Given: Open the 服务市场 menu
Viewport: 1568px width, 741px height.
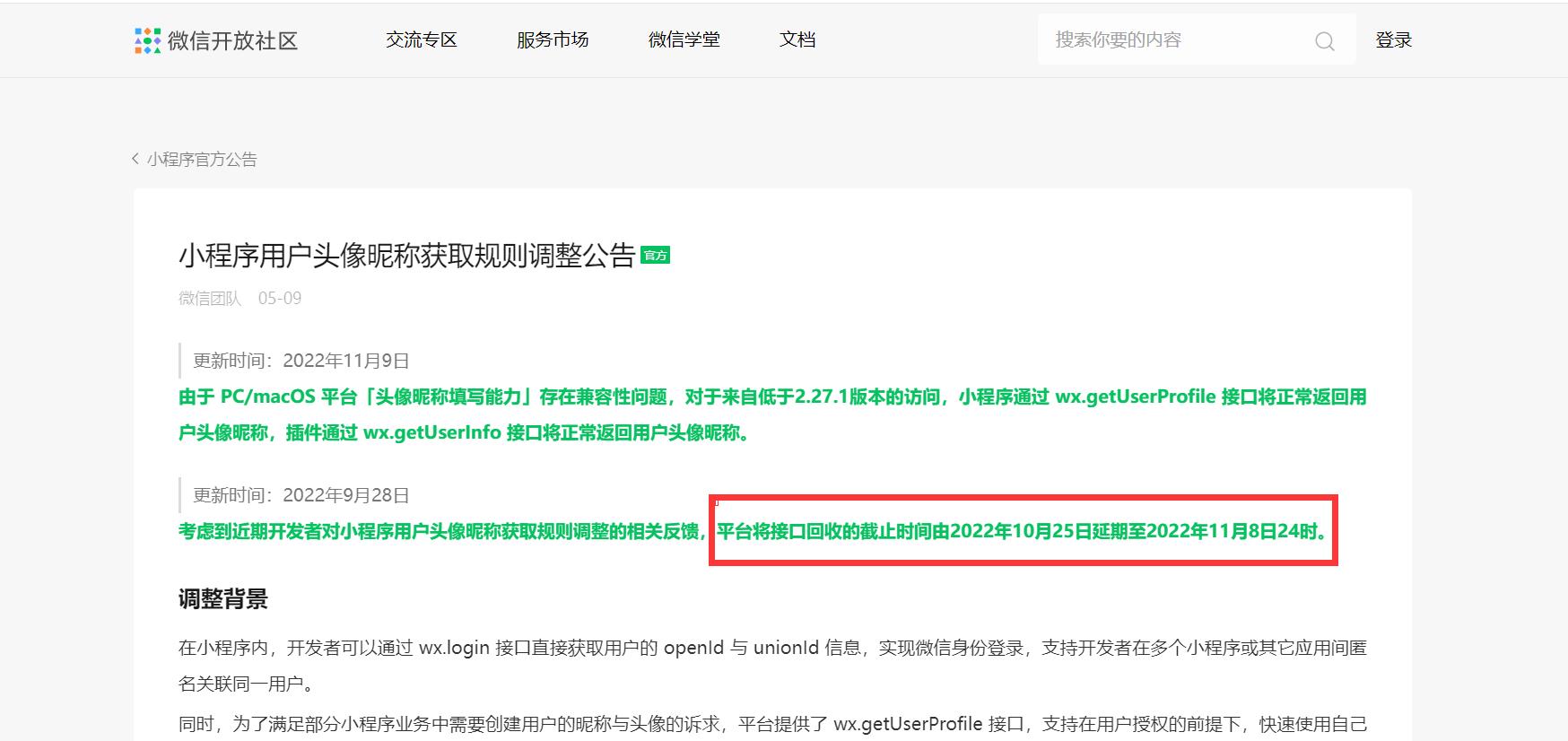Looking at the screenshot, I should click(x=553, y=39).
